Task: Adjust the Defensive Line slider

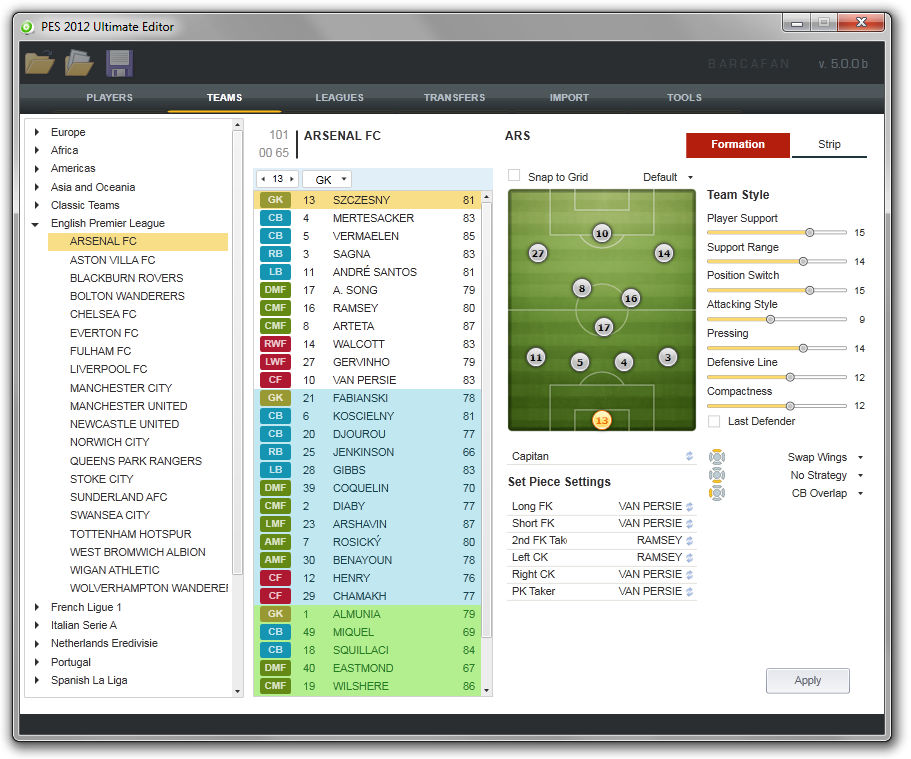Action: (790, 377)
